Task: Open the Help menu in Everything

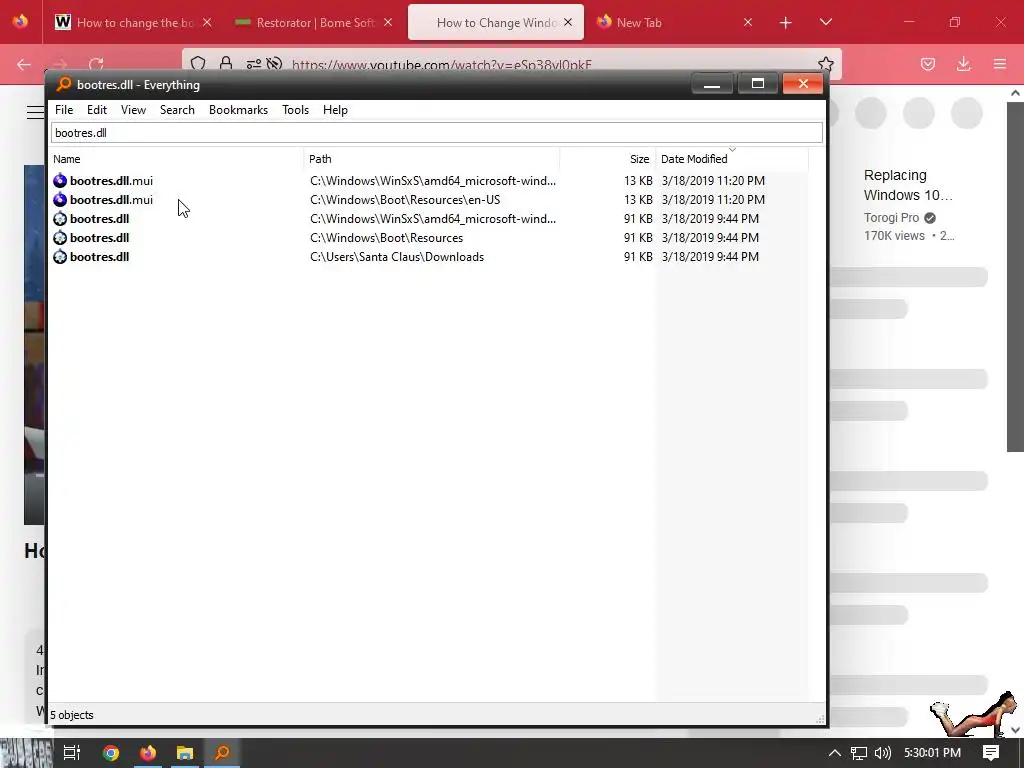Action: (x=335, y=110)
